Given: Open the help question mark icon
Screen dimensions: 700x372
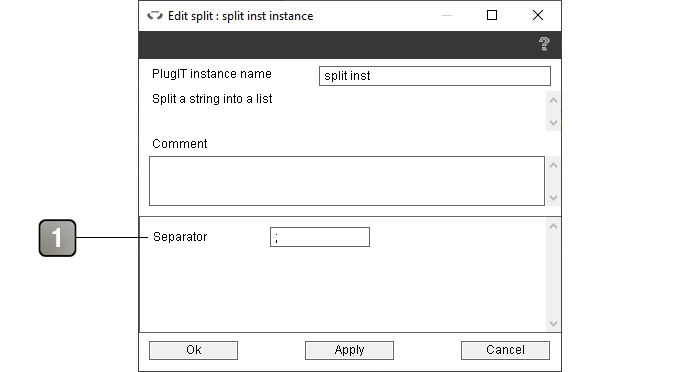Looking at the screenshot, I should (x=544, y=44).
